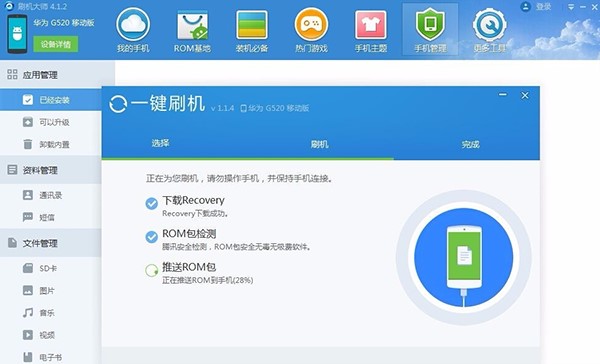The image size is (600, 364).
Task: Click the 图片 picture icon
Action: tap(28, 291)
